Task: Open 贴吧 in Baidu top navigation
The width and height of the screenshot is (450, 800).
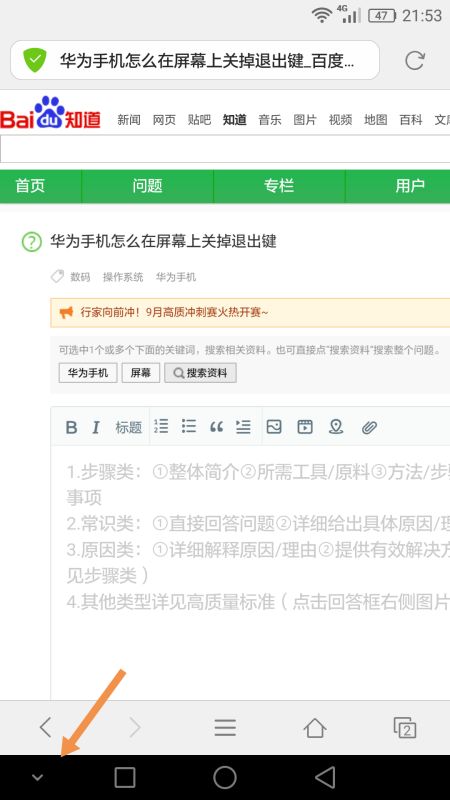Action: pyautogui.click(x=199, y=120)
